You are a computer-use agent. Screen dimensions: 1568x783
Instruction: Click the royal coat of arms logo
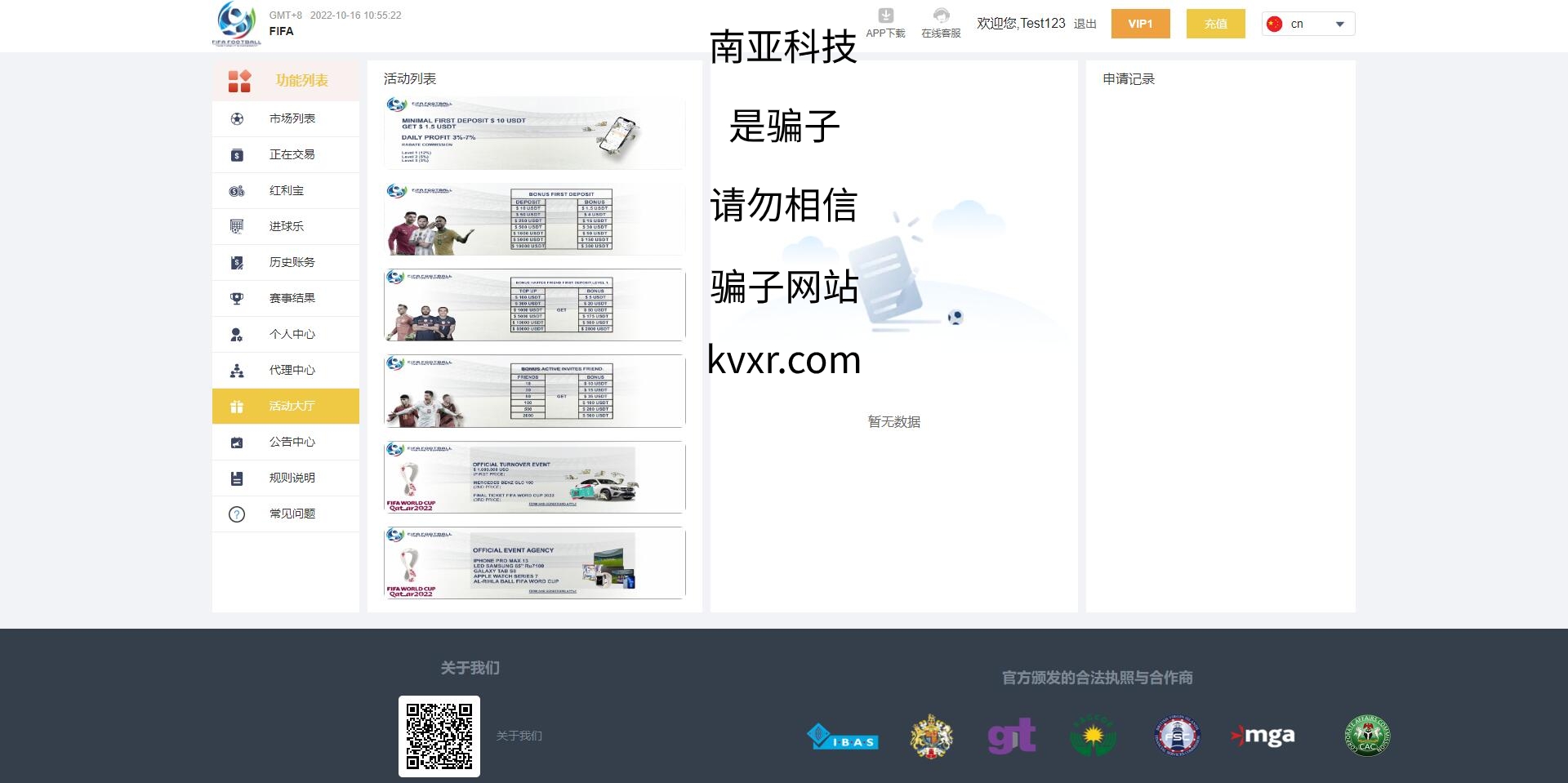(x=931, y=736)
